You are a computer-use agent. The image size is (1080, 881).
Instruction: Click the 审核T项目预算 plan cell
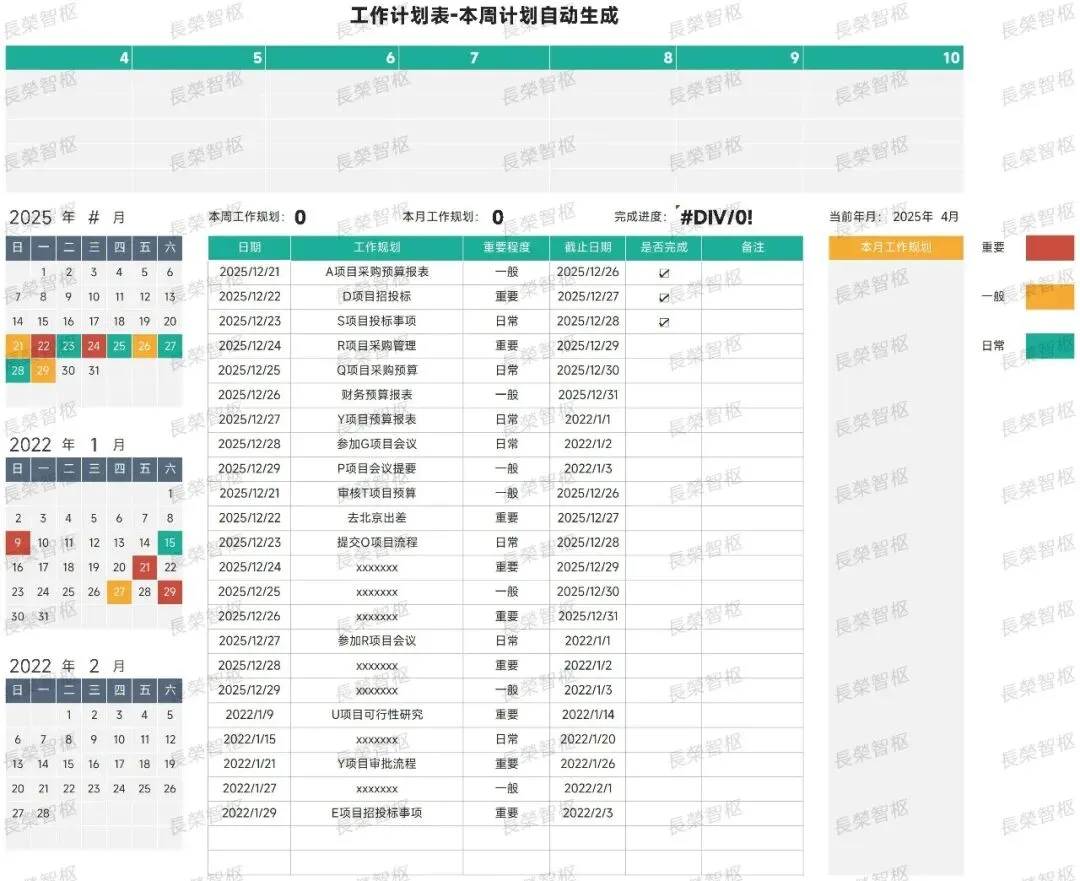pyautogui.click(x=377, y=493)
